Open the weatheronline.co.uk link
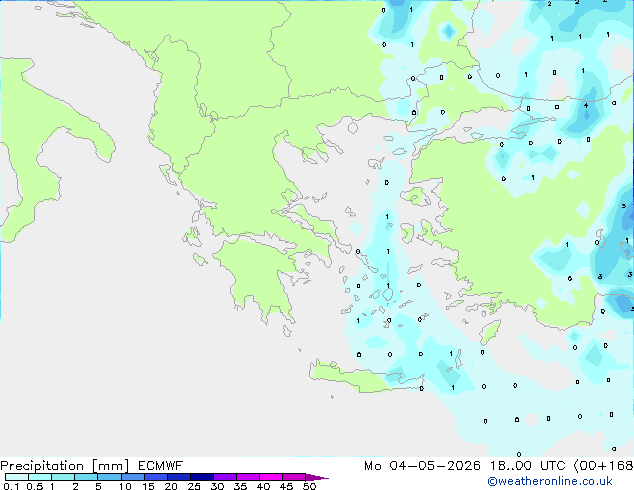The image size is (634, 490). (550, 481)
